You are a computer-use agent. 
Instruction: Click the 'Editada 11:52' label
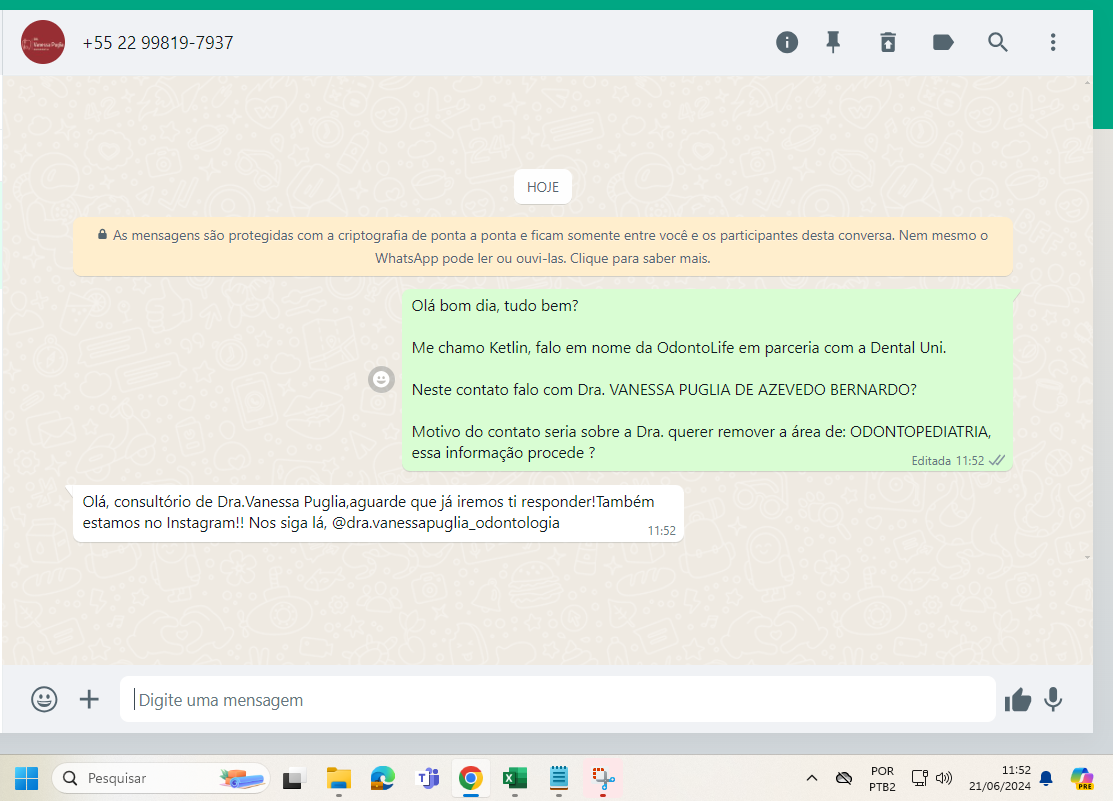coord(948,461)
